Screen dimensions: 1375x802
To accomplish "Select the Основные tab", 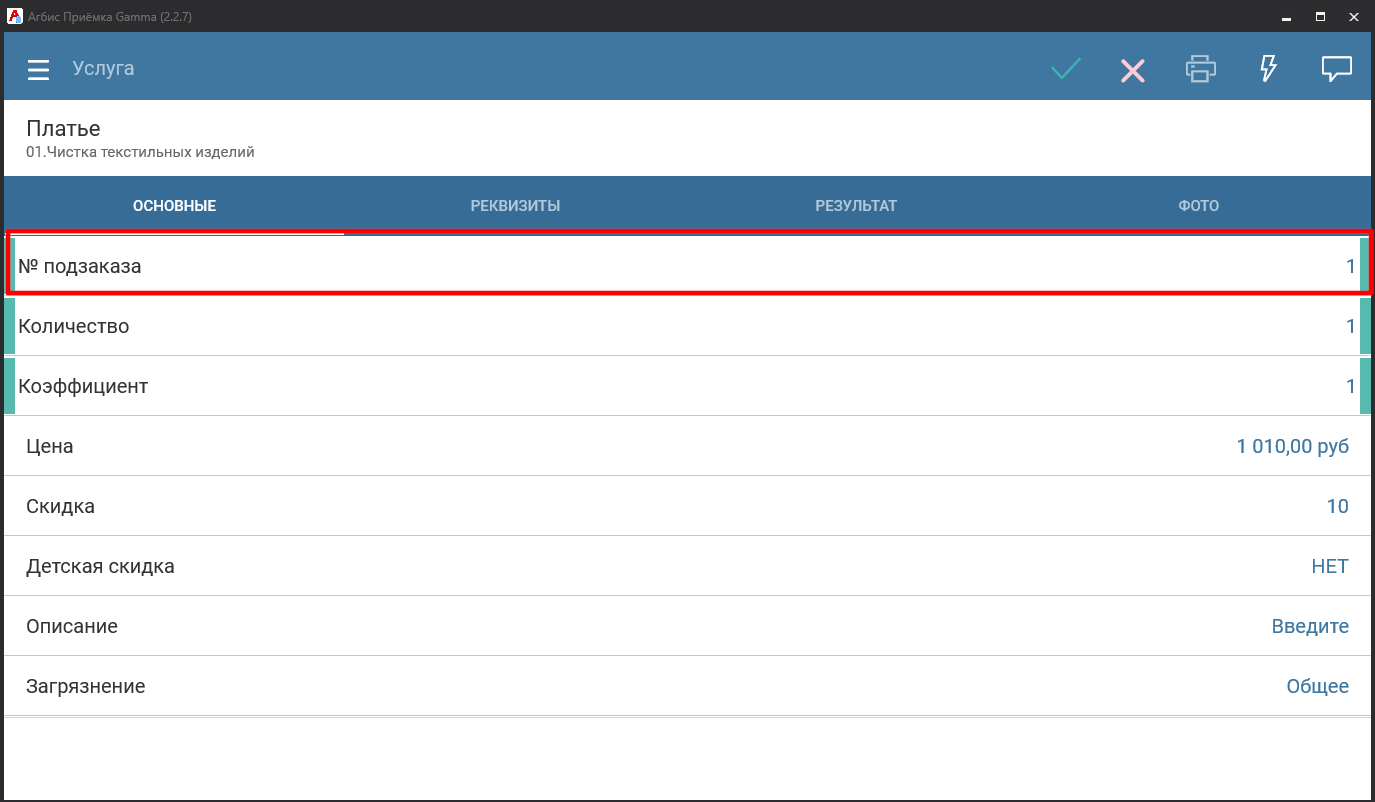I will [174, 206].
